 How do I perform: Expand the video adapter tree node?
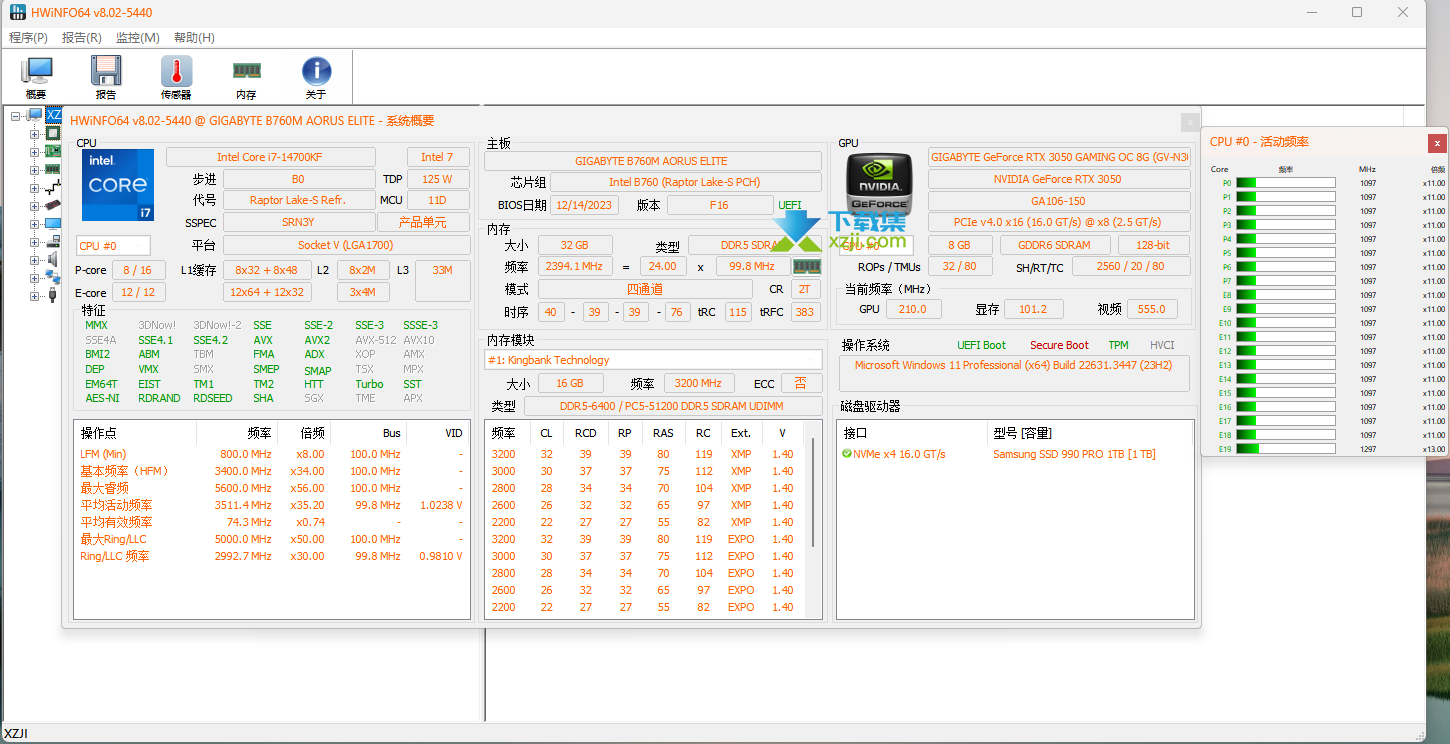(x=34, y=206)
